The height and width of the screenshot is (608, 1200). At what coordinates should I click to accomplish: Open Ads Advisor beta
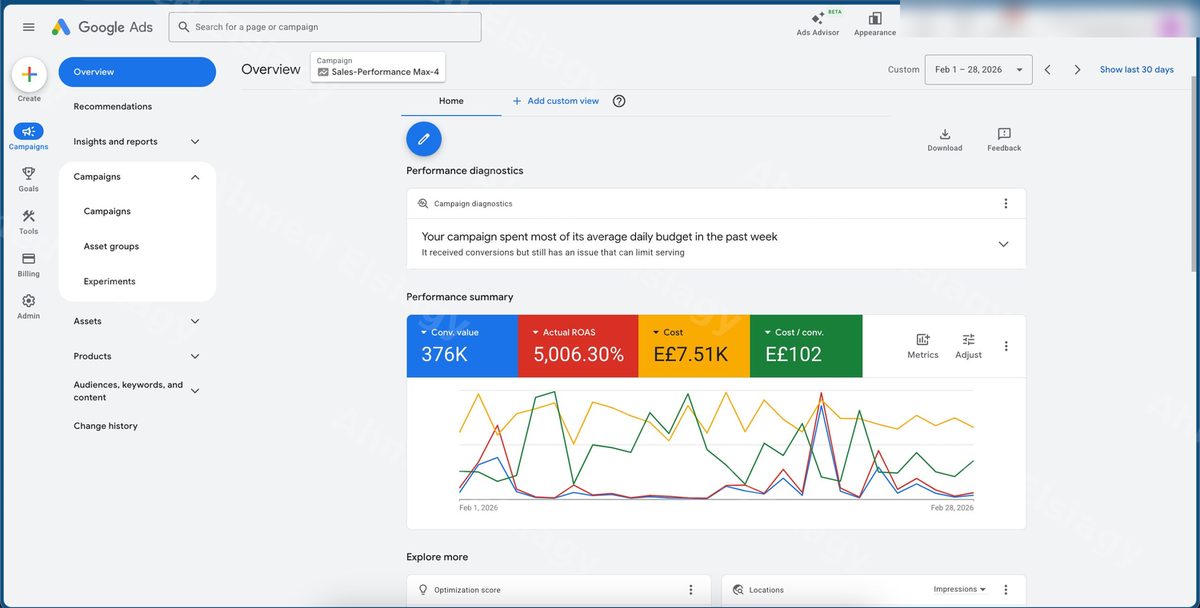click(818, 23)
